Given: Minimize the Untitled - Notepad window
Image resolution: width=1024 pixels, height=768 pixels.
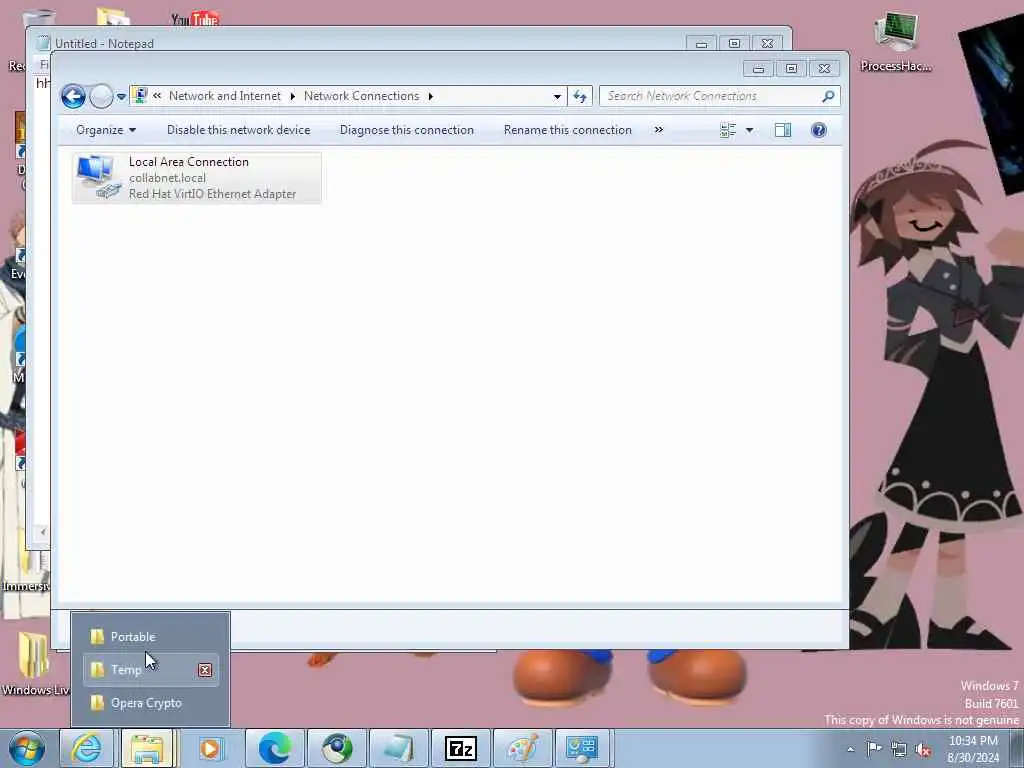Looking at the screenshot, I should click(701, 44).
